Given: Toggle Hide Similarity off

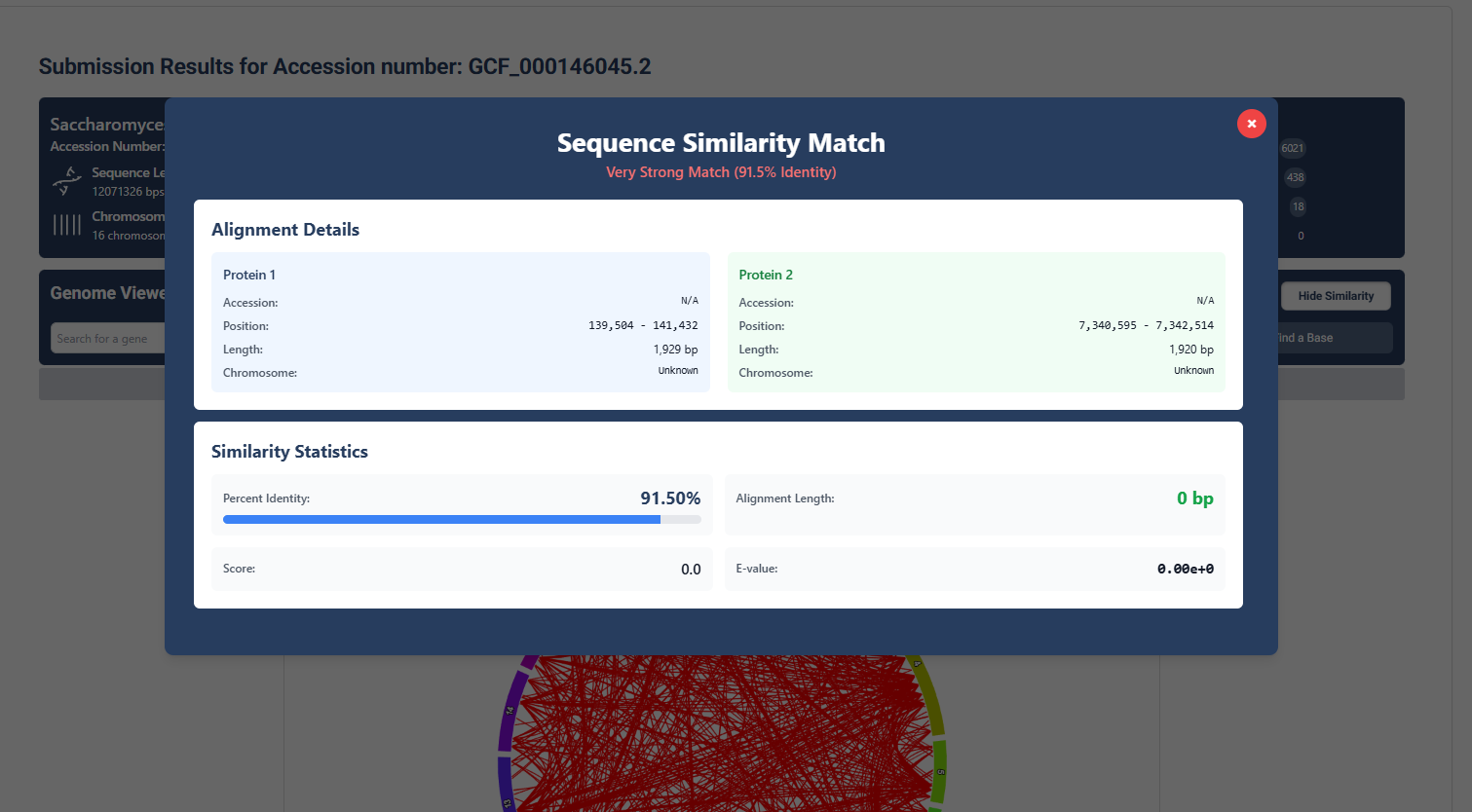Looking at the screenshot, I should (1336, 296).
